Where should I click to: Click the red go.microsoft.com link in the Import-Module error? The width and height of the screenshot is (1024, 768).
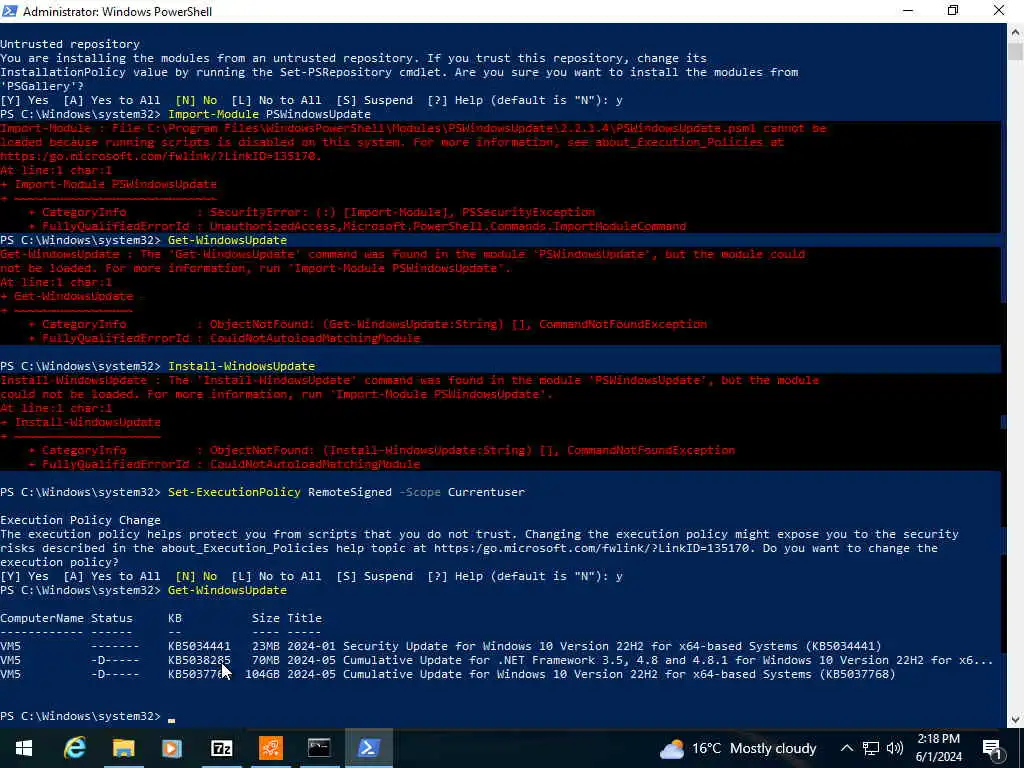161,156
